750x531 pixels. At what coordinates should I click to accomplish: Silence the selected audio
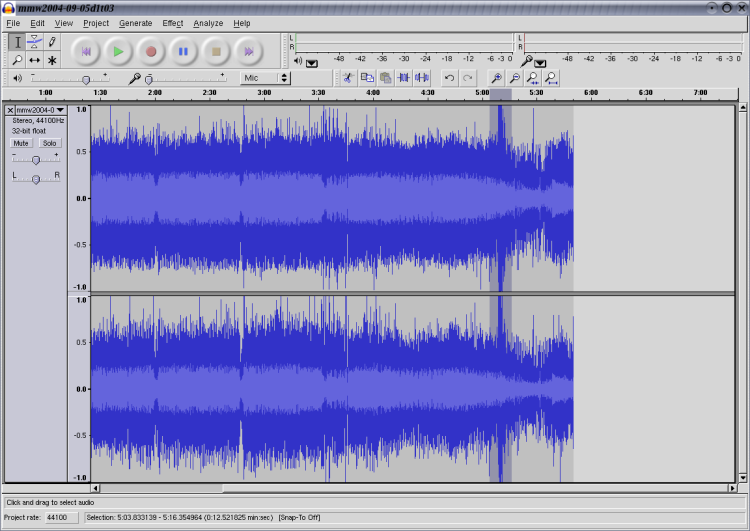point(422,77)
